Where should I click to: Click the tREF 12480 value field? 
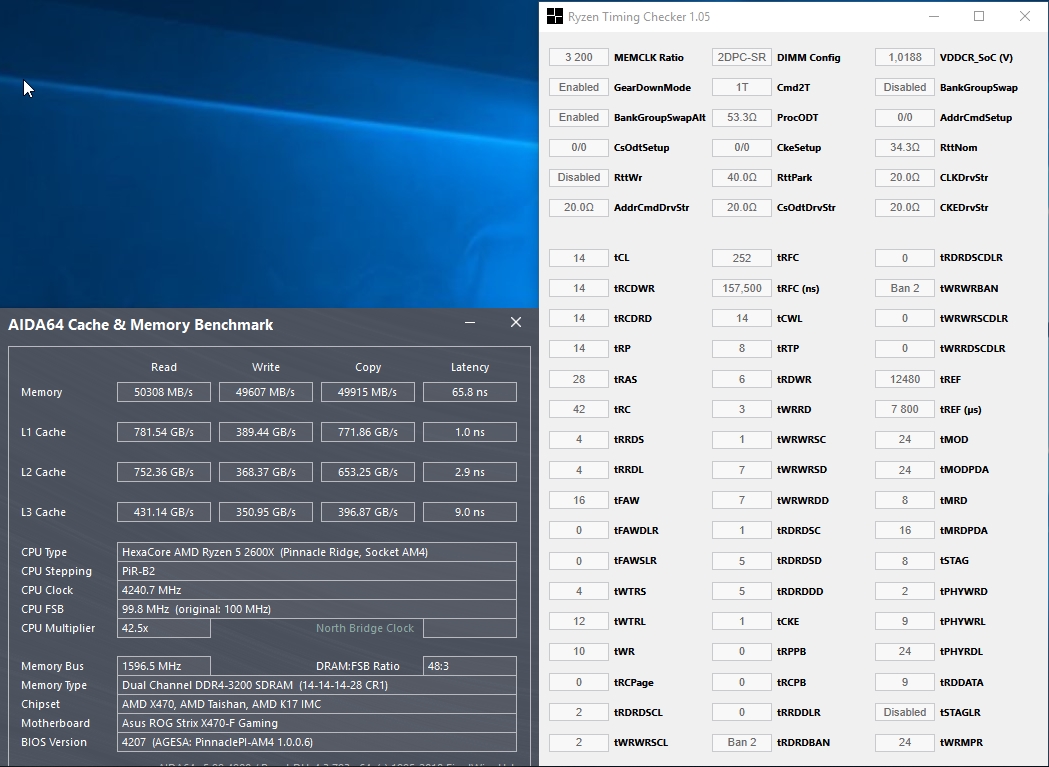pos(904,379)
